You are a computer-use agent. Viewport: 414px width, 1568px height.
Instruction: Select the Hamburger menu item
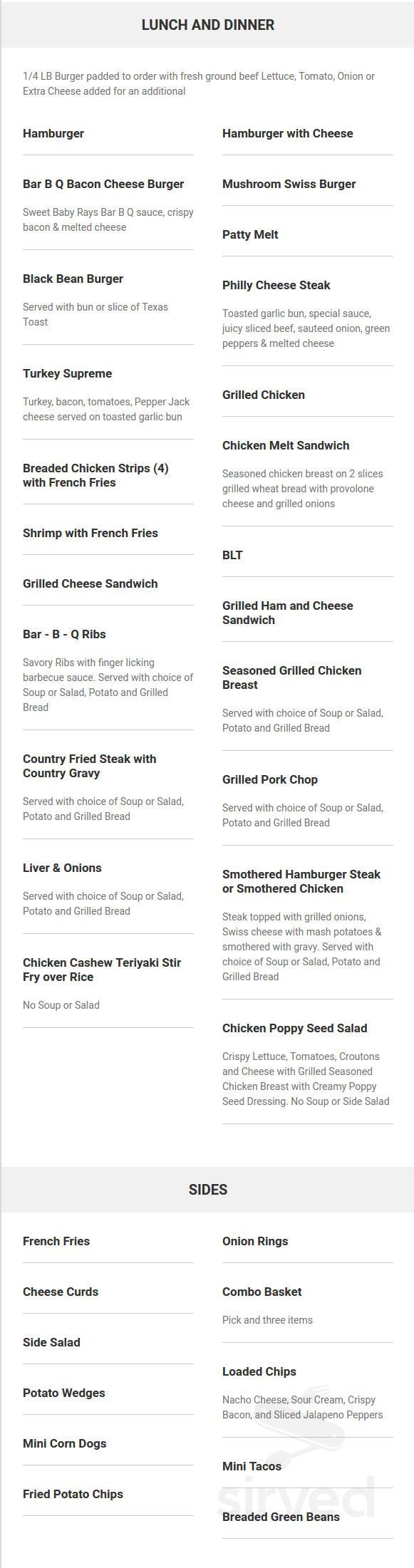53,133
